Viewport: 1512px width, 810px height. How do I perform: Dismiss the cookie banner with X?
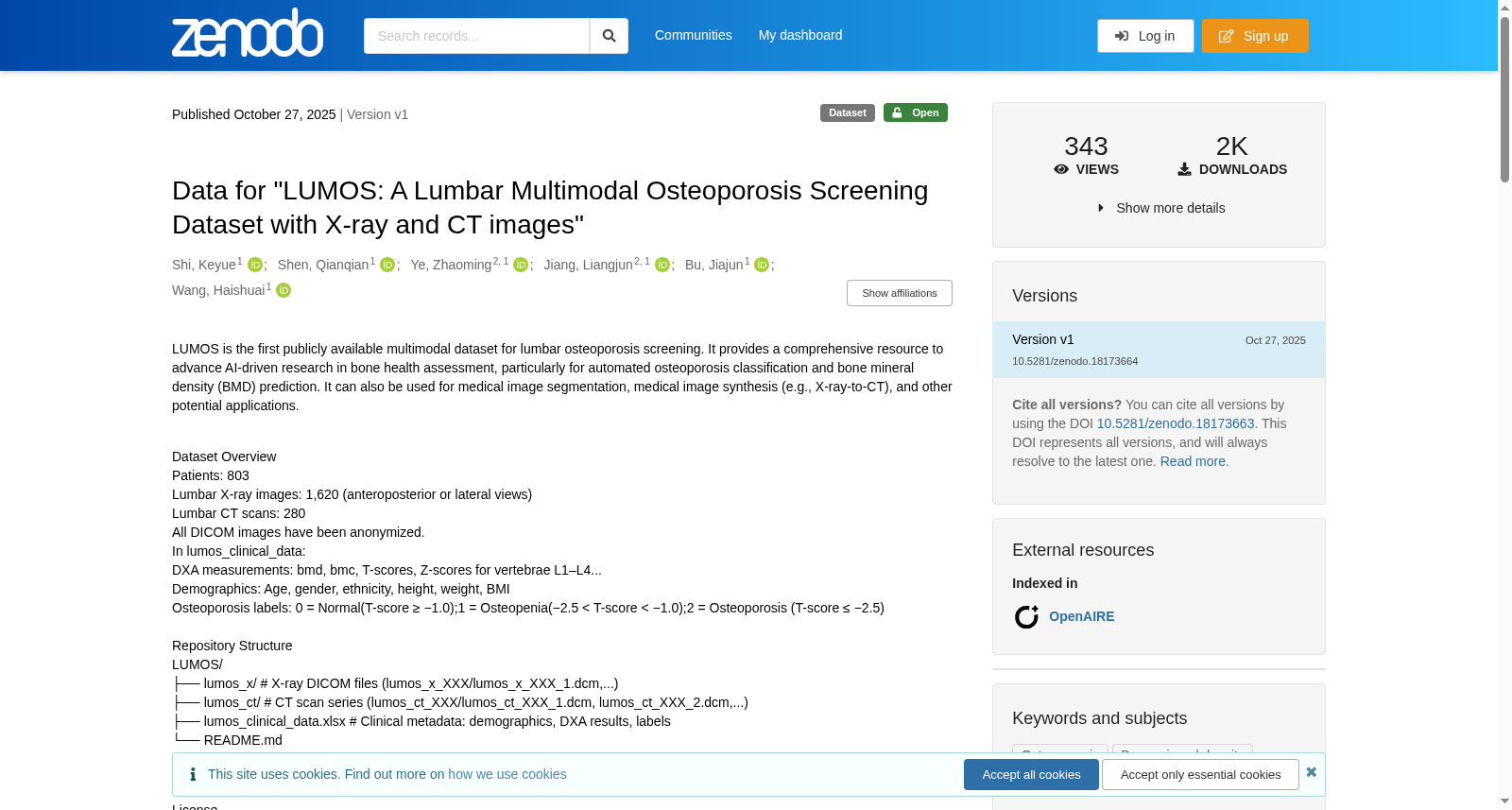coord(1312,772)
